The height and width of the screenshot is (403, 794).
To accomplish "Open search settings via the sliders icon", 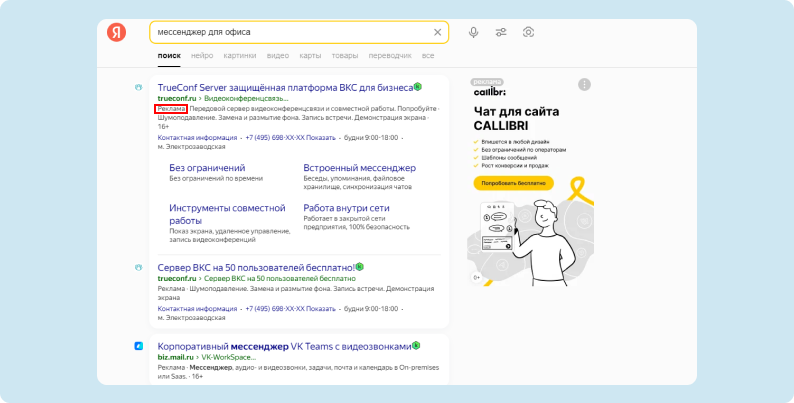I will tap(501, 32).
